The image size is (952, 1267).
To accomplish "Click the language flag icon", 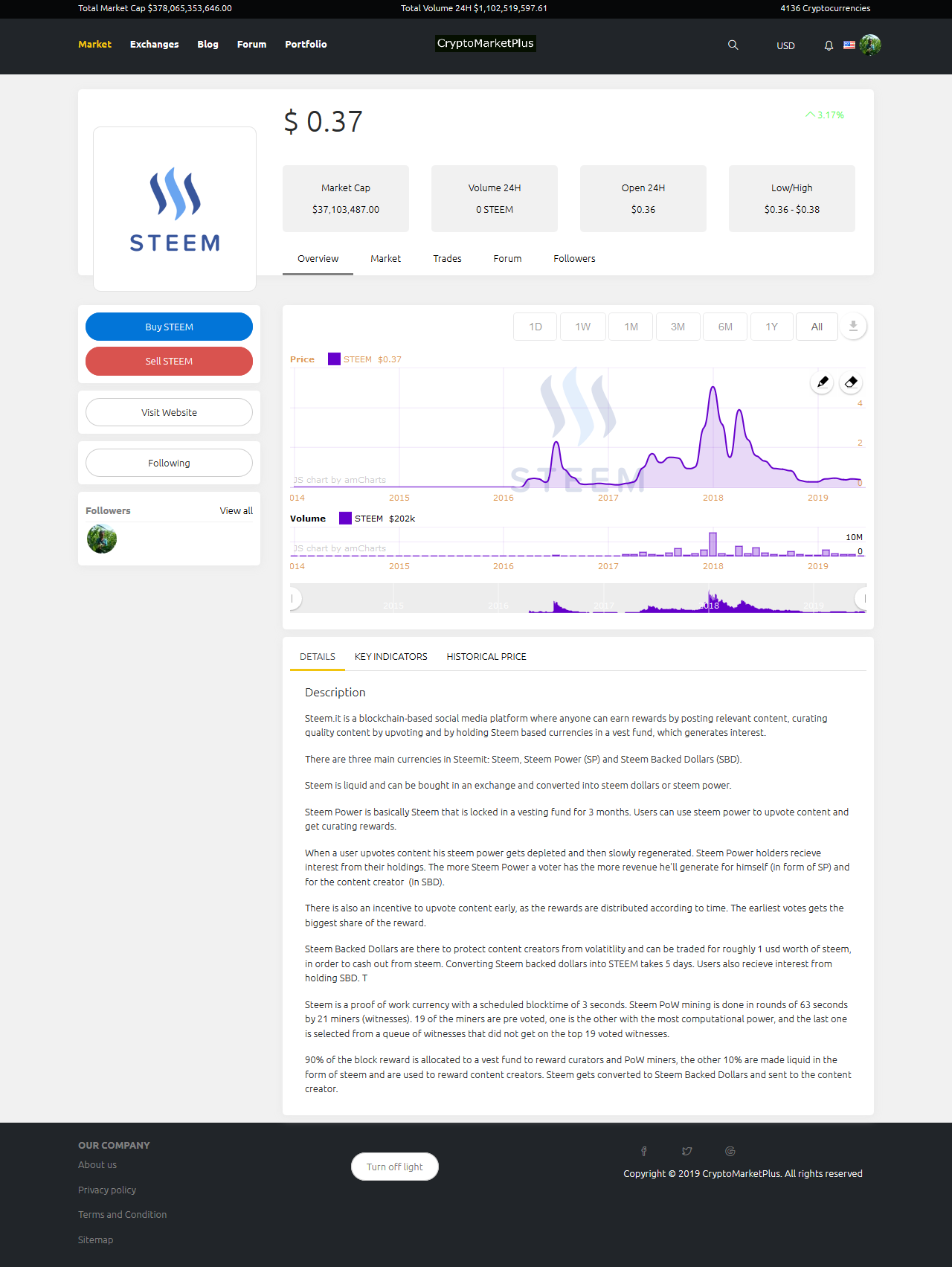I will pos(849,45).
